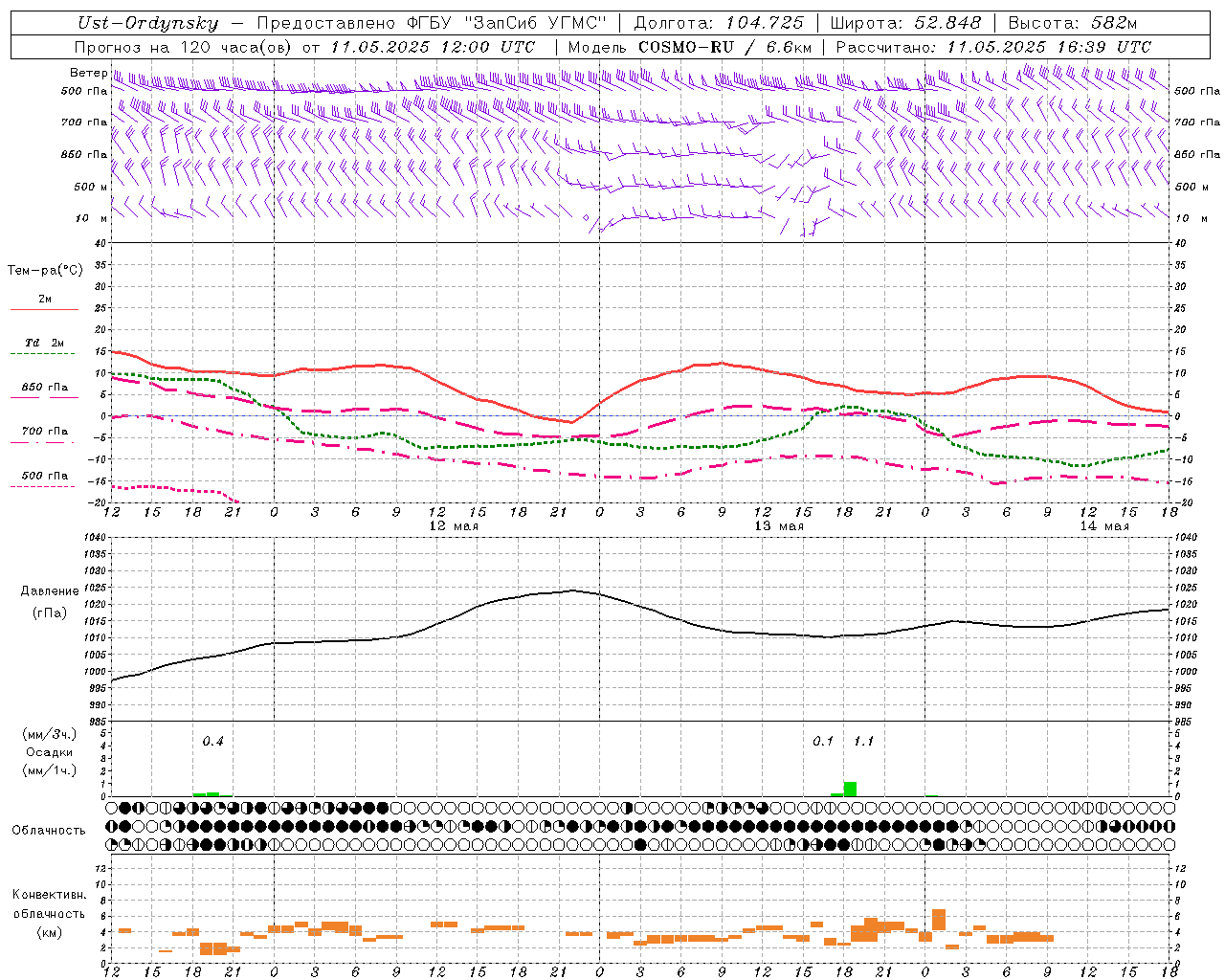
Task: Click the 0.1 precipitation amount value
Action: pos(823,741)
